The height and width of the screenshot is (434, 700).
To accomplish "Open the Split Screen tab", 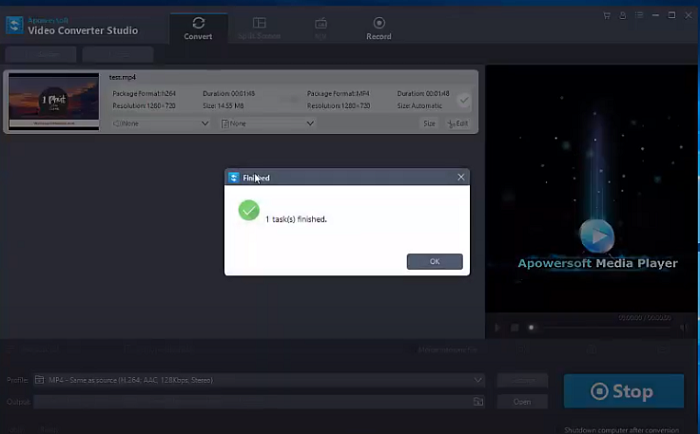I will pyautogui.click(x=259, y=29).
